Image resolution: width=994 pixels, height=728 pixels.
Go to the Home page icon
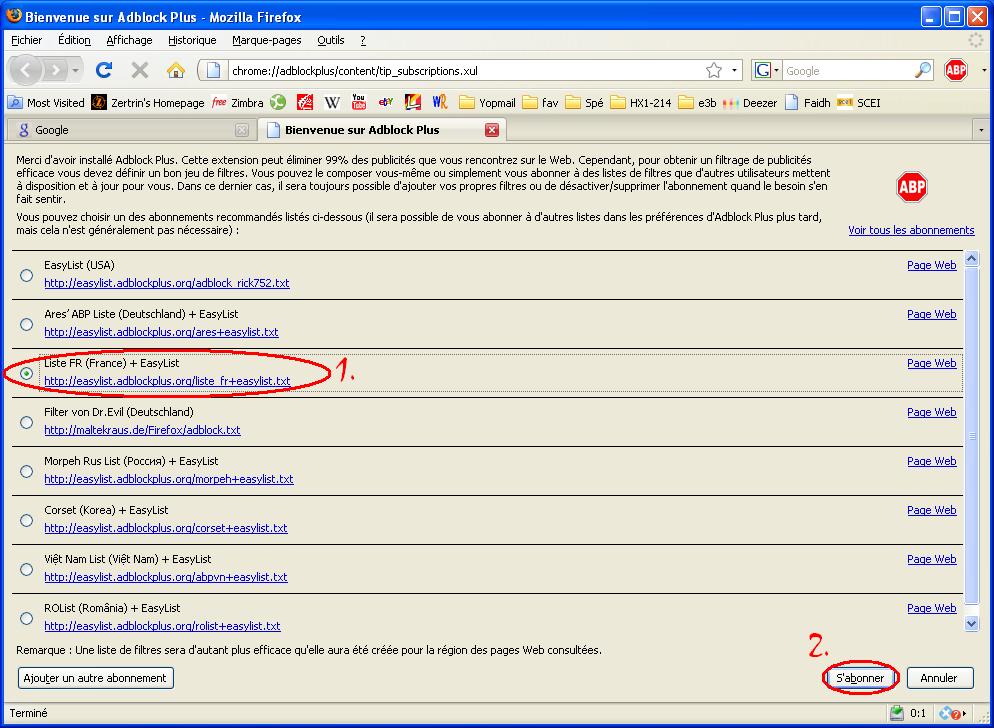[x=176, y=70]
